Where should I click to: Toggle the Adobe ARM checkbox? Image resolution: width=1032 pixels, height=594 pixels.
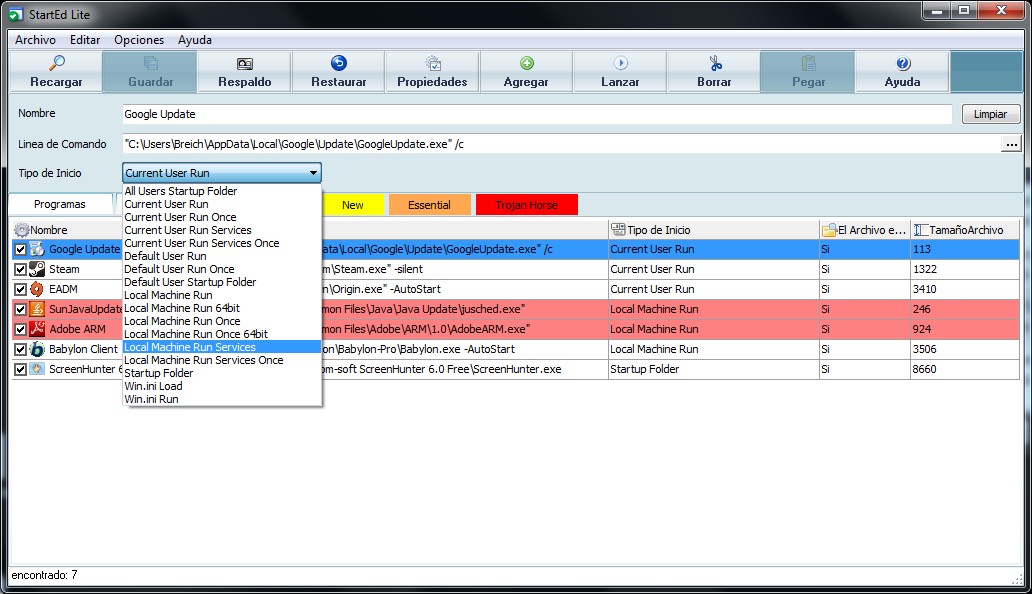20,329
